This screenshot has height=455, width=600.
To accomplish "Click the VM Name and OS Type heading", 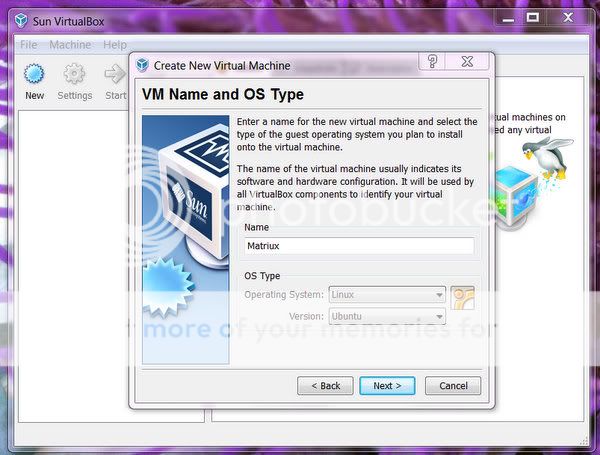I will (223, 94).
